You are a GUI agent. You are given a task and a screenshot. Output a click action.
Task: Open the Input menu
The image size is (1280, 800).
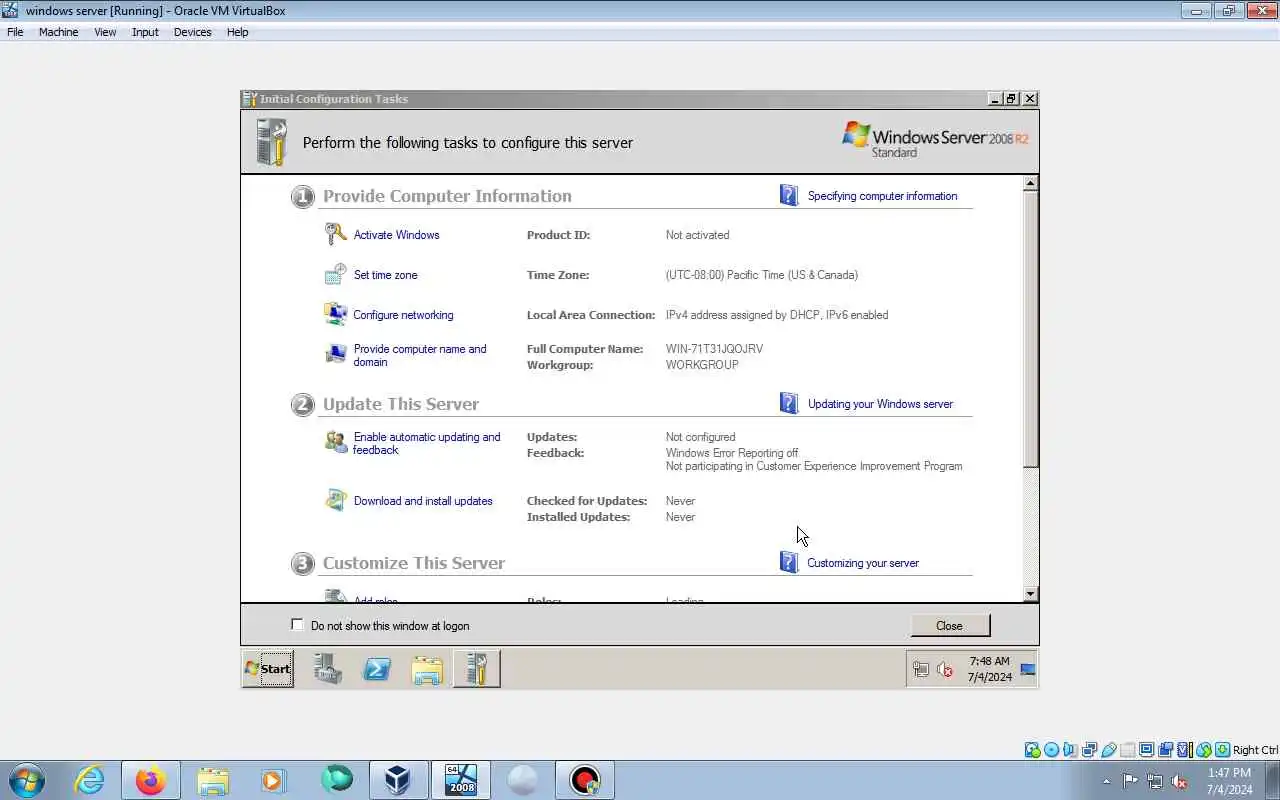pyautogui.click(x=145, y=32)
